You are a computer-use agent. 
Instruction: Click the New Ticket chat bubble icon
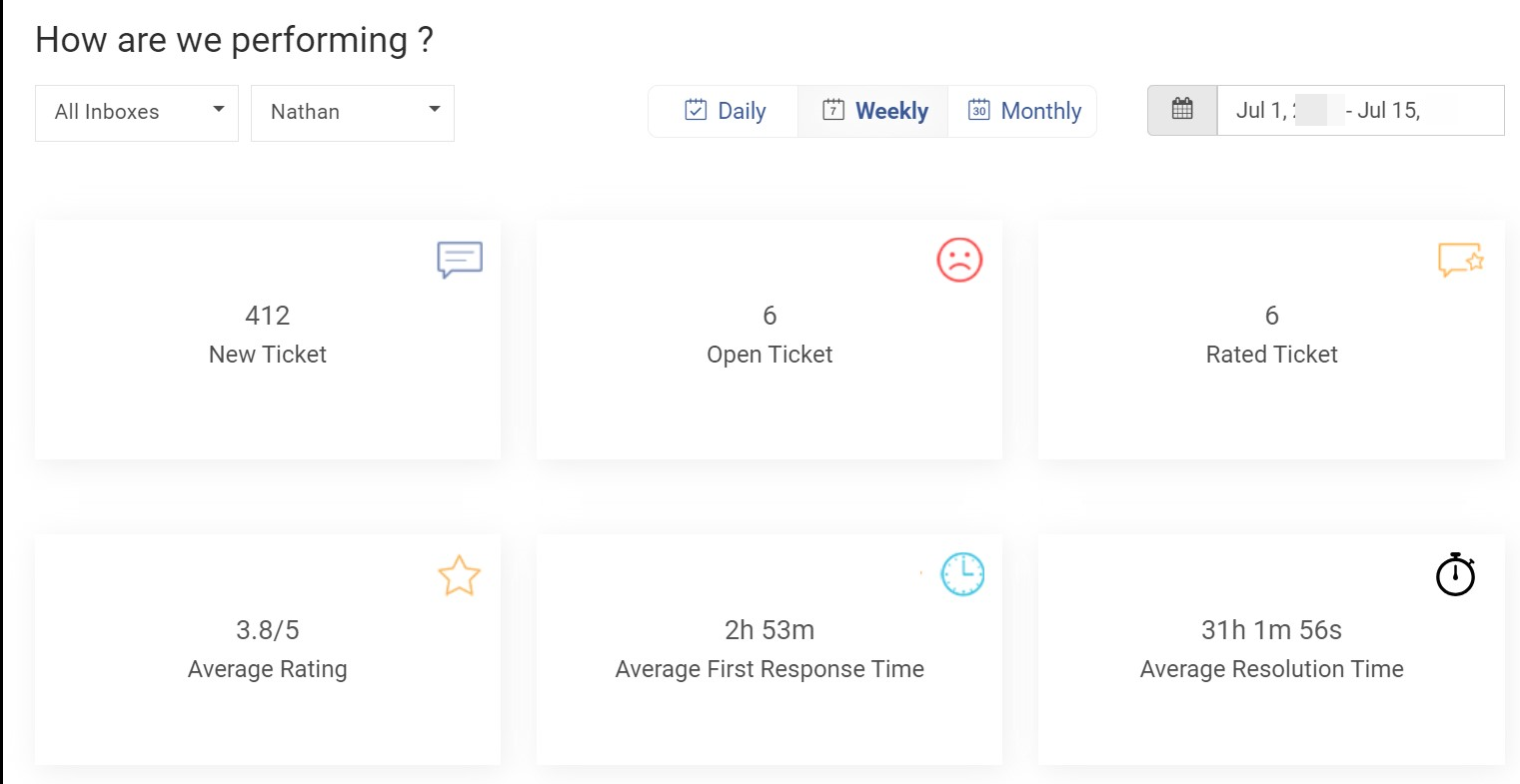point(460,260)
